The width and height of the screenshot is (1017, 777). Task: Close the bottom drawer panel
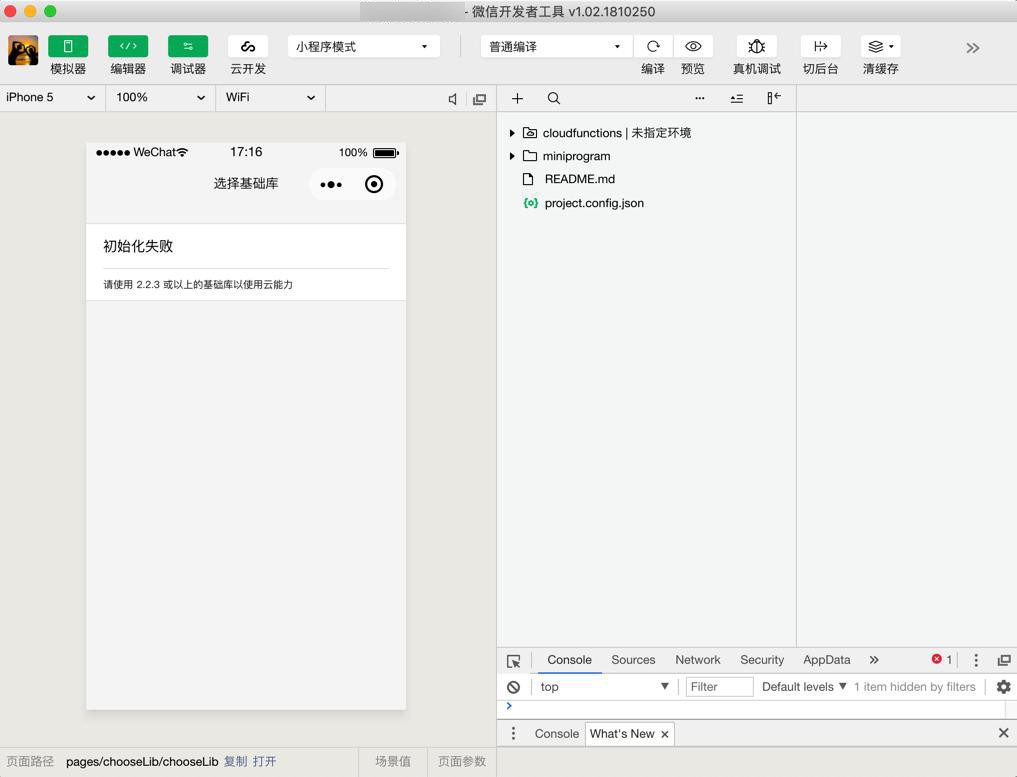click(x=1003, y=733)
